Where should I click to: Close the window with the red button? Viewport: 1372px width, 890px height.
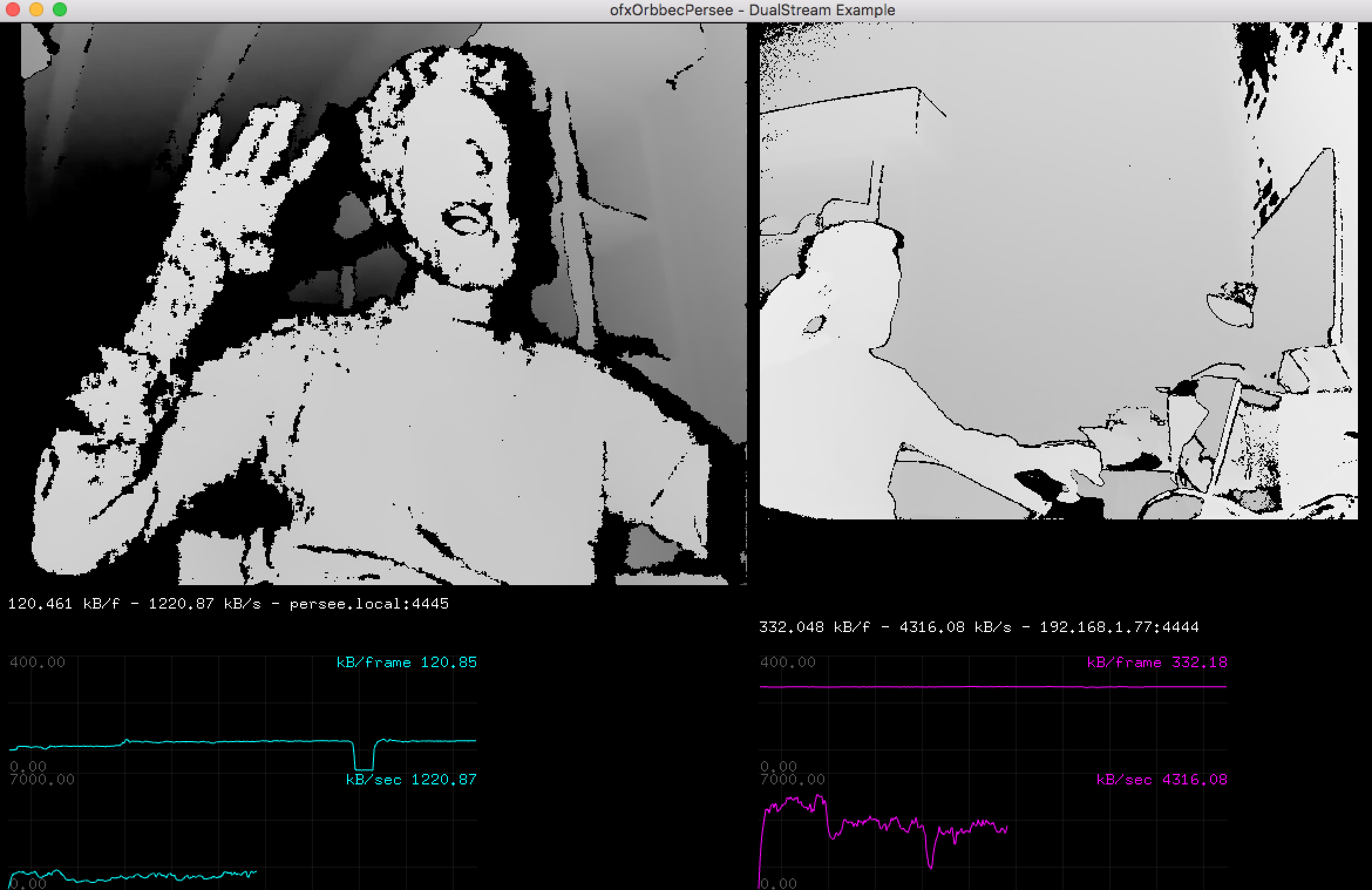[x=13, y=10]
